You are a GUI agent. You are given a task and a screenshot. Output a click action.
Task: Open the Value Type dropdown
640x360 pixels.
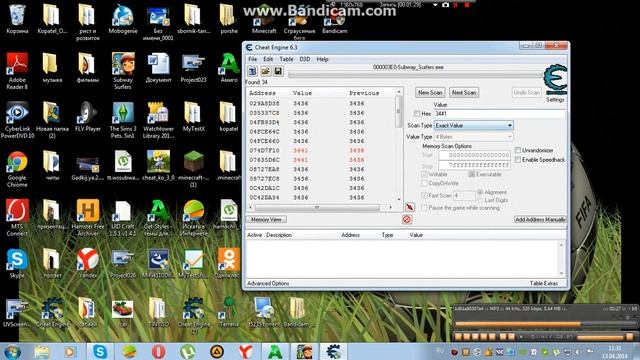click(x=473, y=137)
